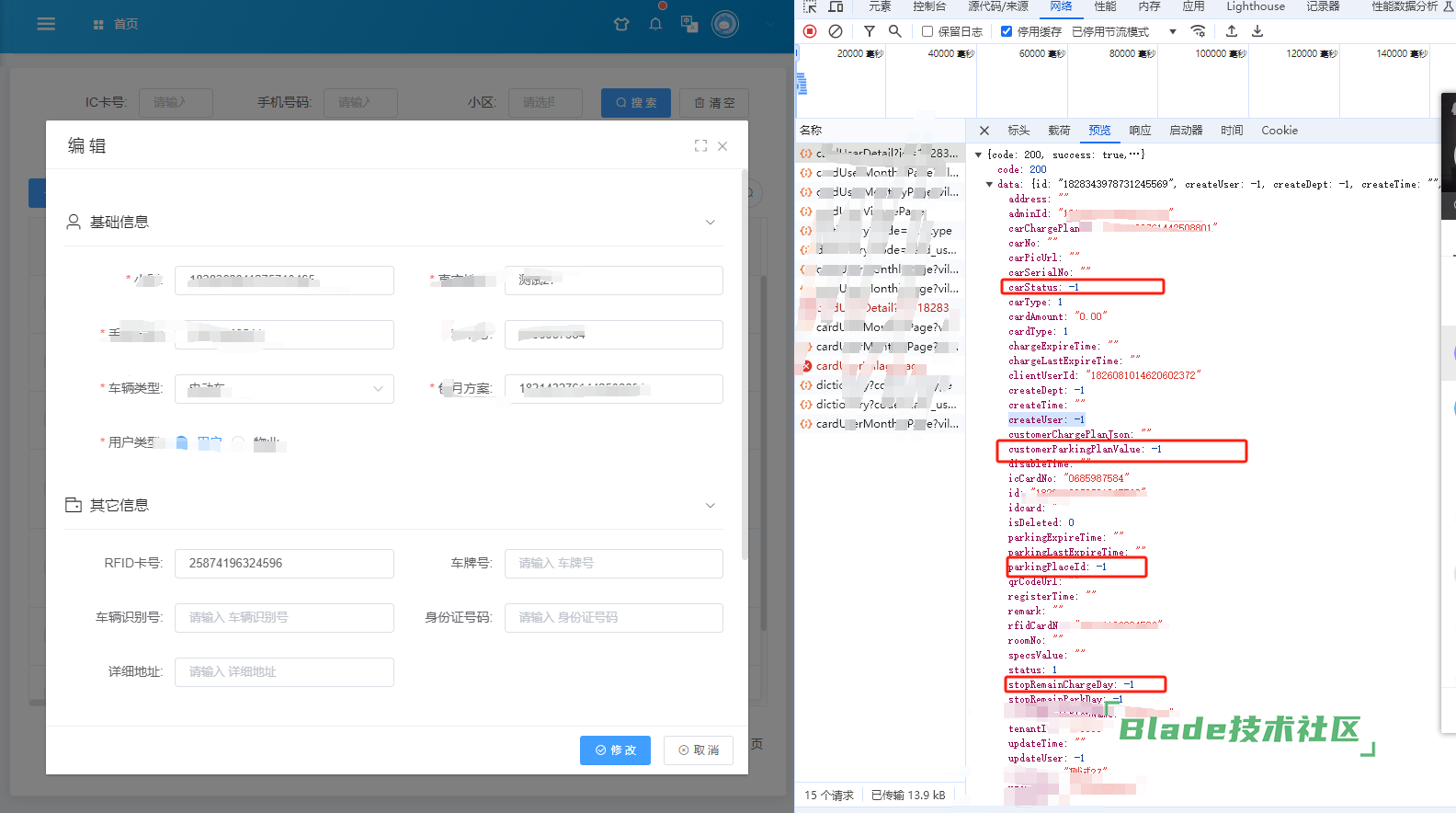Click the folder icon beside 其它信息

74,505
